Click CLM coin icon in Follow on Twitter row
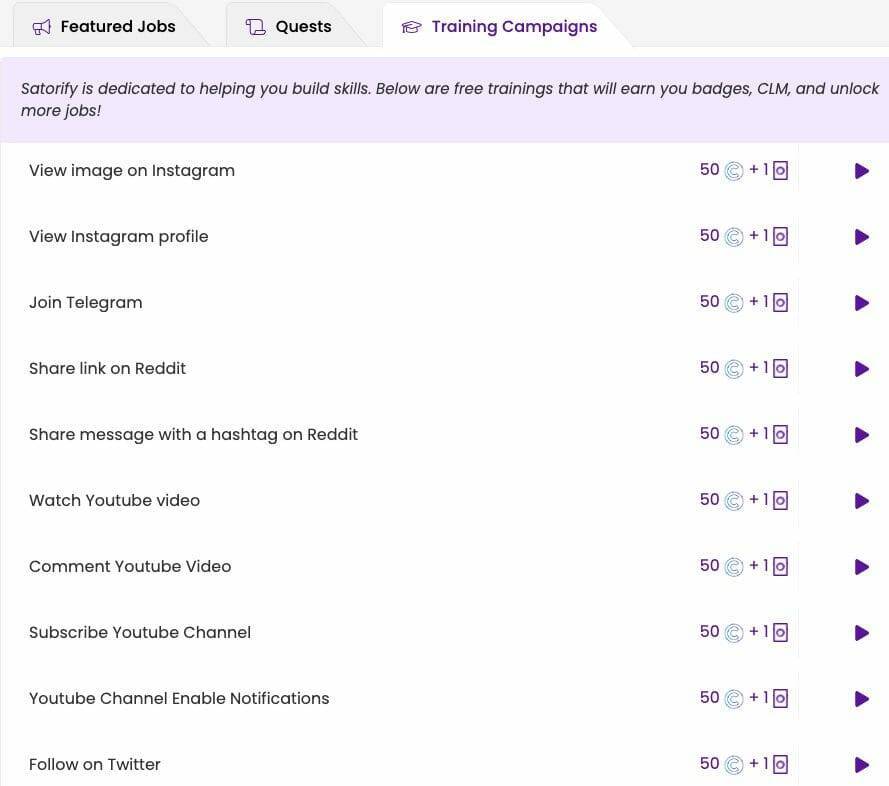Image resolution: width=889 pixels, height=786 pixels. tap(734, 765)
